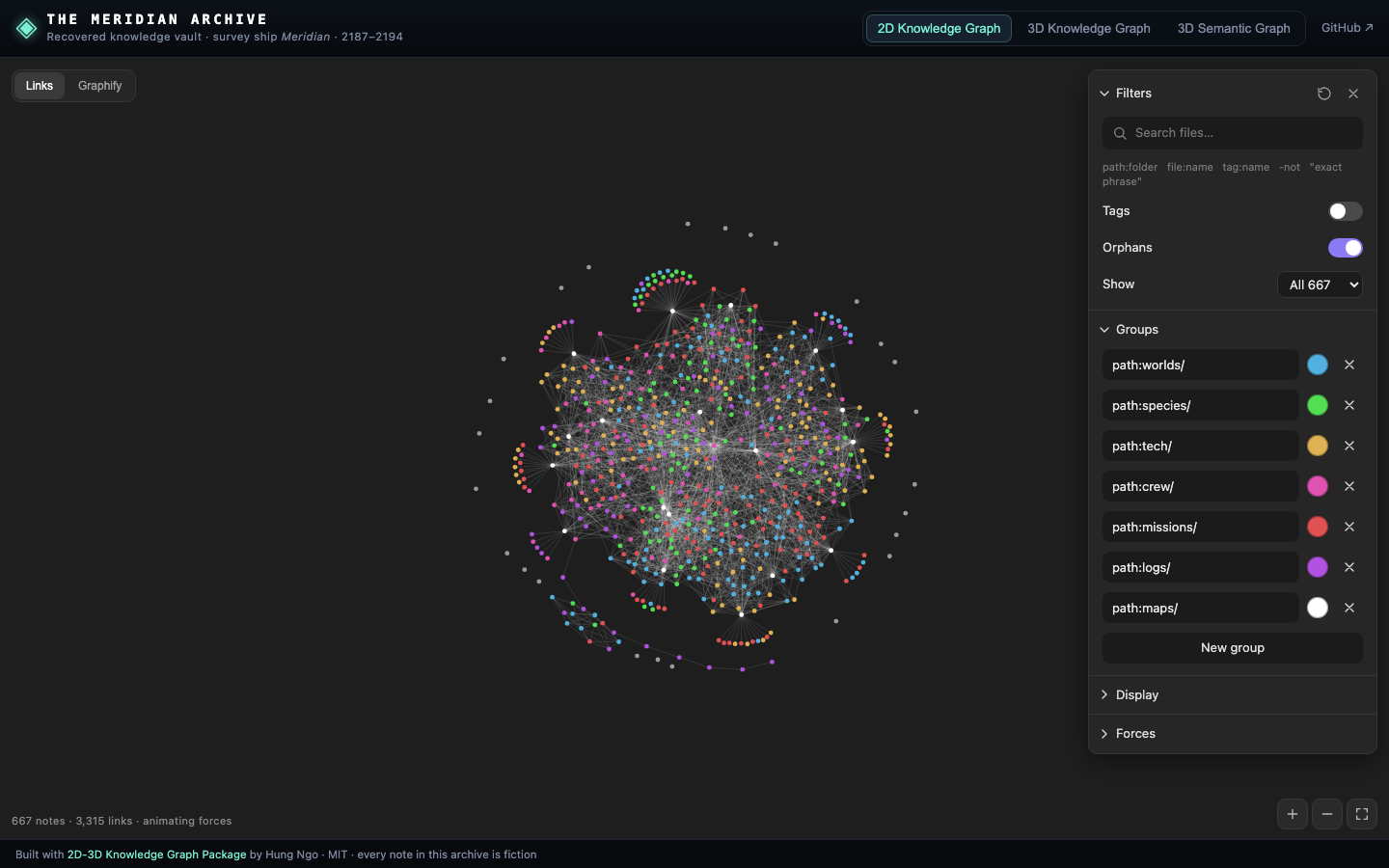The height and width of the screenshot is (868, 1389).
Task: Click the search magnifier icon
Action: 1120,133
